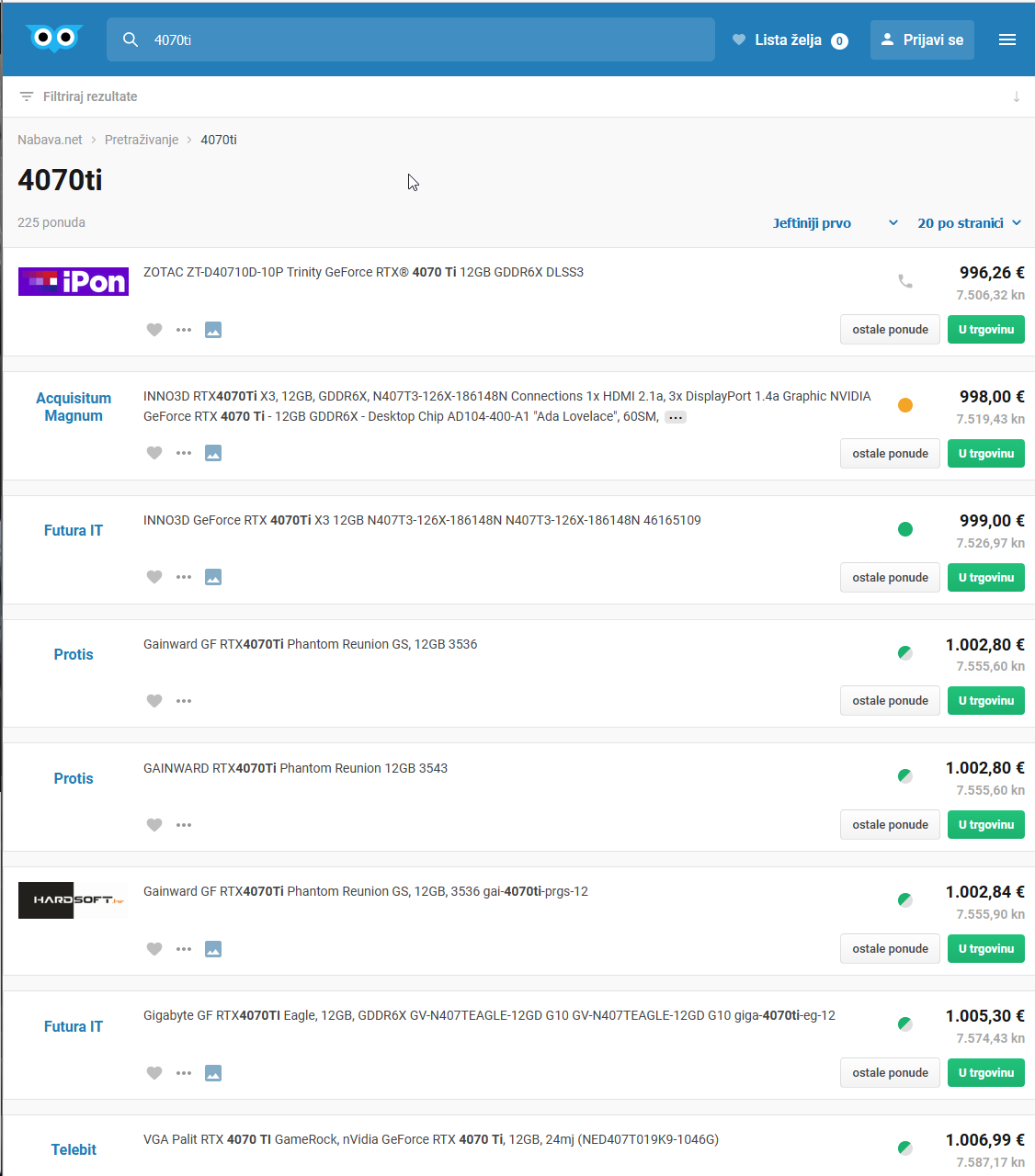Open more options on Acquisitum Magnum offer
The image size is (1035, 1176).
pos(184,453)
